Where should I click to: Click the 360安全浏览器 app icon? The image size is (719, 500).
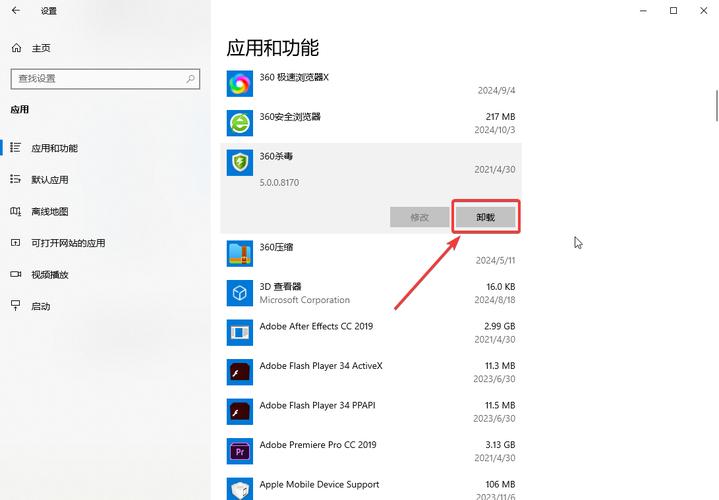(240, 123)
